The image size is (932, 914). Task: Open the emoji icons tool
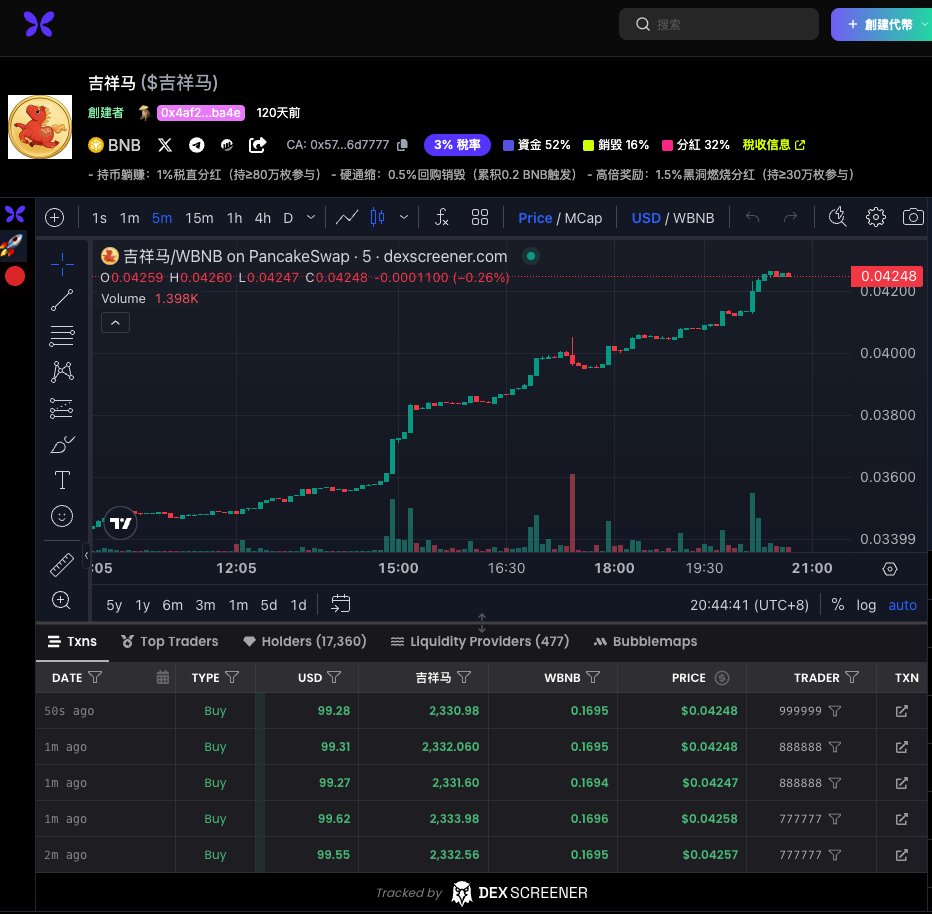(62, 516)
